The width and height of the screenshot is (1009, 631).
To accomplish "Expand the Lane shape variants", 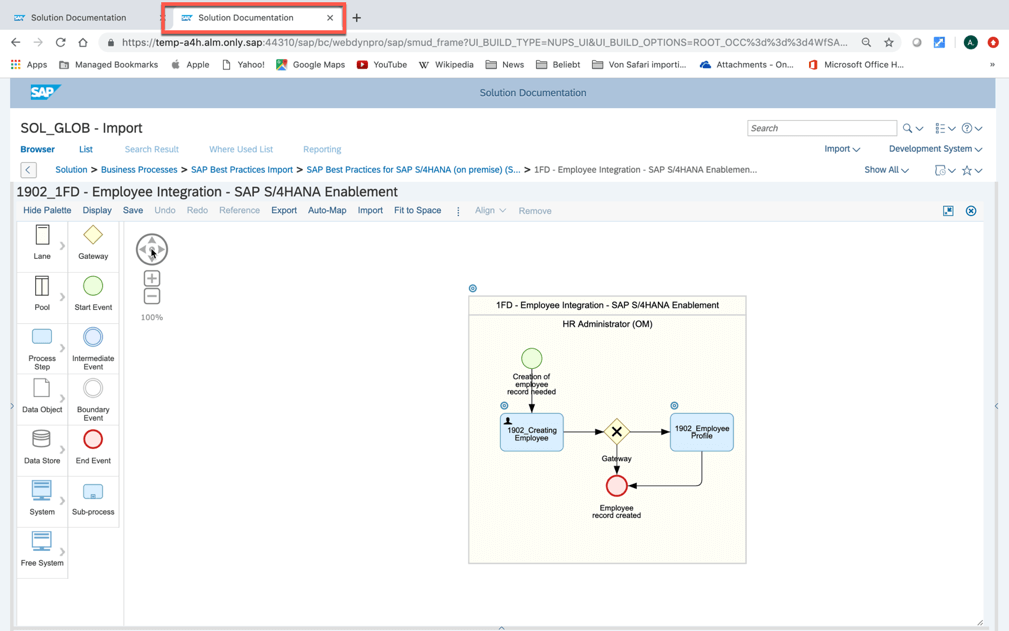I will [62, 246].
